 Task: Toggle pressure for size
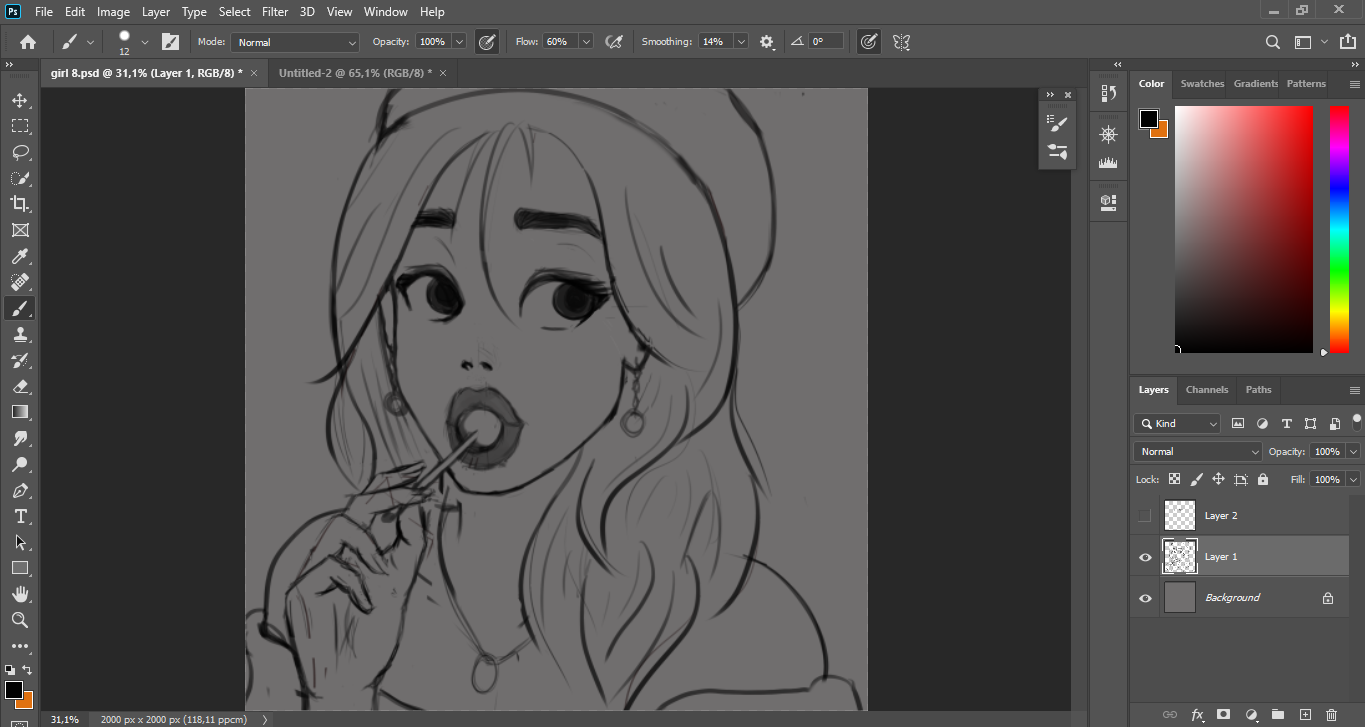pos(869,42)
